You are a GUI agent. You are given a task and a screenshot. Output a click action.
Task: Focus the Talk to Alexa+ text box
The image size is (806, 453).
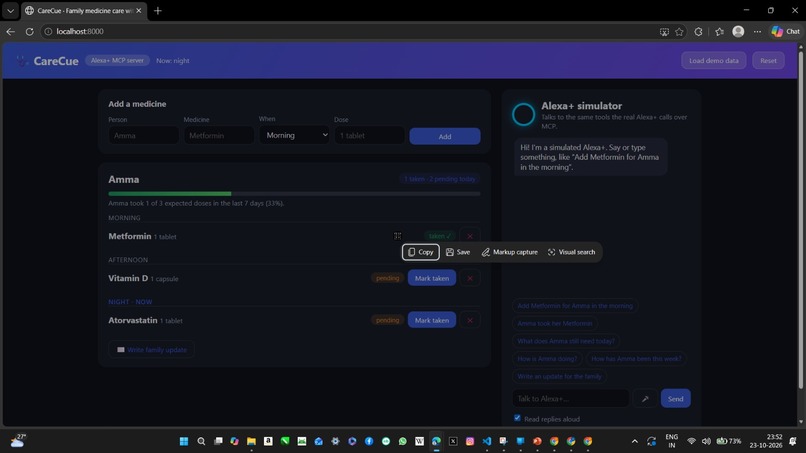[571, 398]
